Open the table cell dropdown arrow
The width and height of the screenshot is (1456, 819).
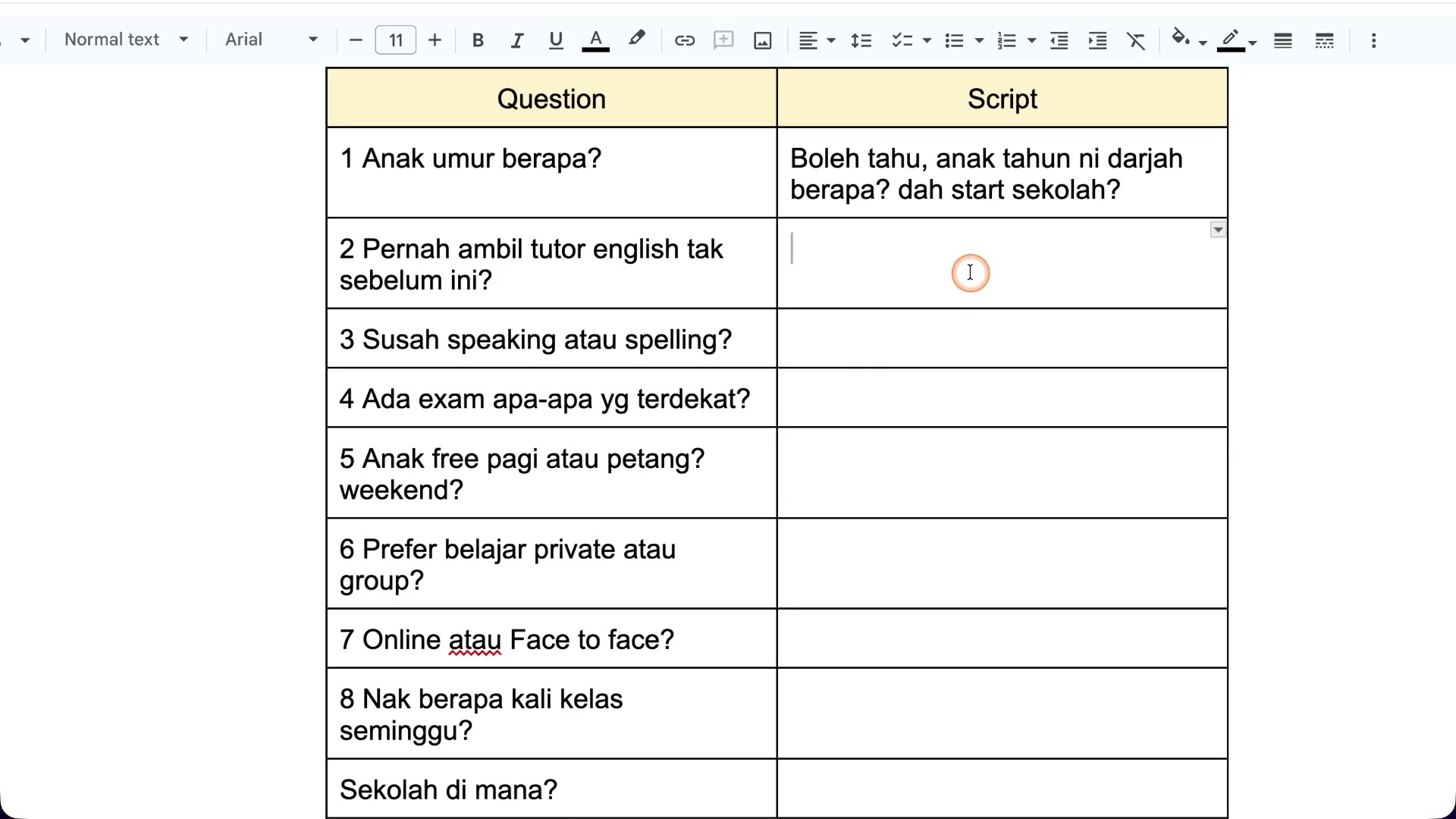click(x=1218, y=230)
